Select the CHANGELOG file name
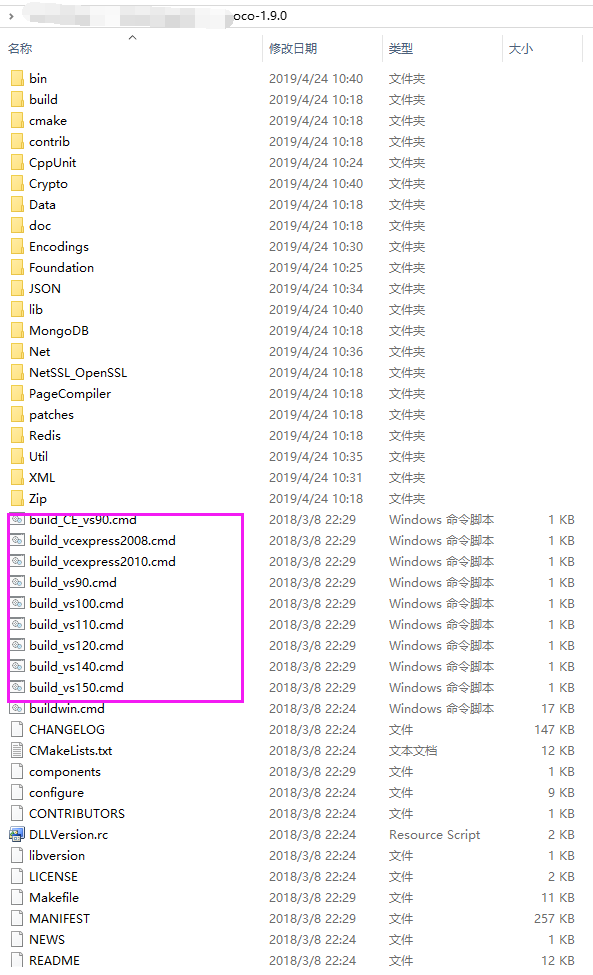 67,729
